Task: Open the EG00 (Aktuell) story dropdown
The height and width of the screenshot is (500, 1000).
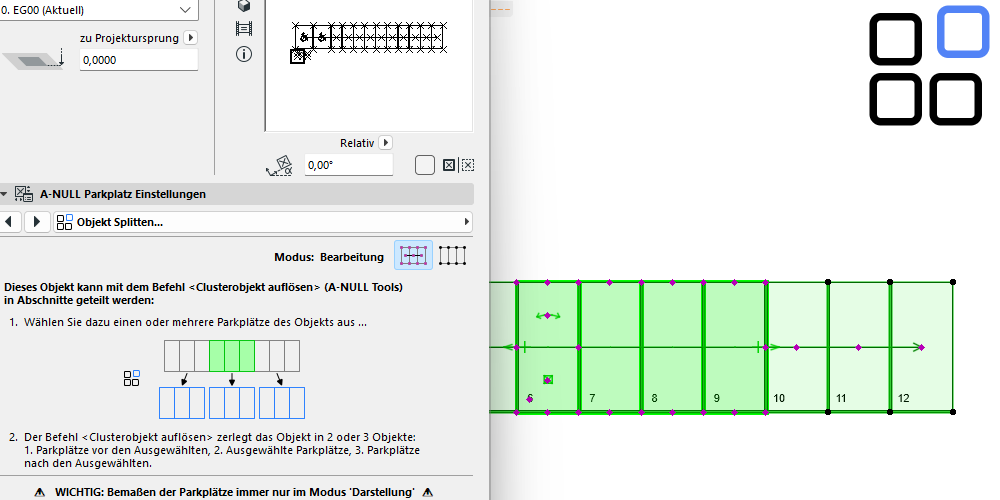Action: 98,9
